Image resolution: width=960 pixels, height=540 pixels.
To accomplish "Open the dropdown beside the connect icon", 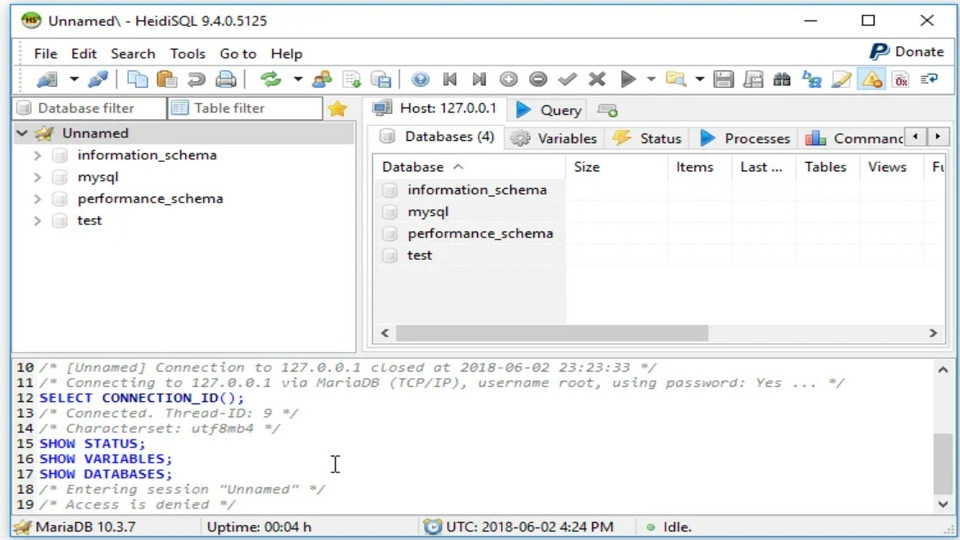I will click(74, 80).
